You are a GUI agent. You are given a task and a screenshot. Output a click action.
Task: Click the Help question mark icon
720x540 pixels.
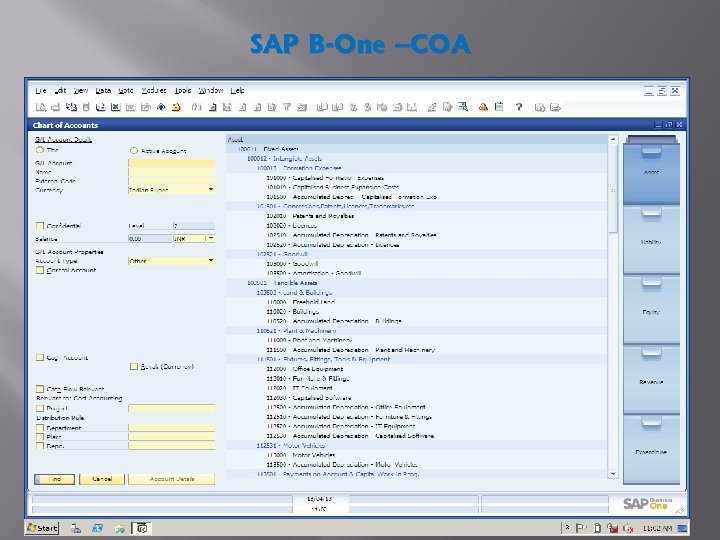tap(519, 107)
